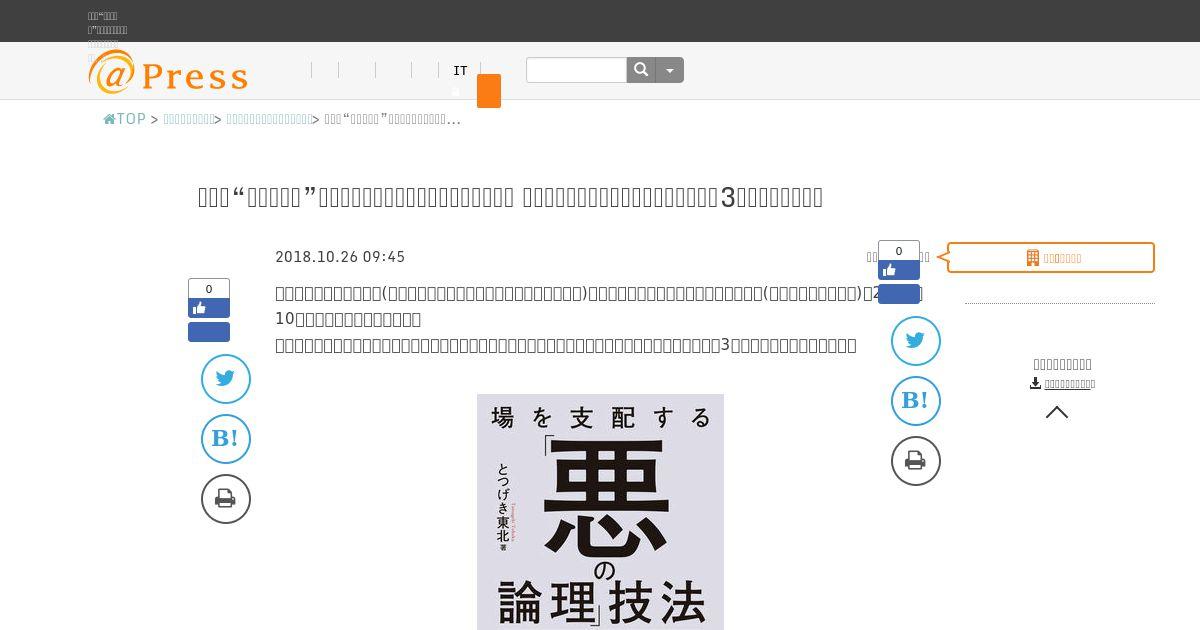Click the orange button in the header navigation
Viewport: 1200px width, 630px height.
click(489, 91)
